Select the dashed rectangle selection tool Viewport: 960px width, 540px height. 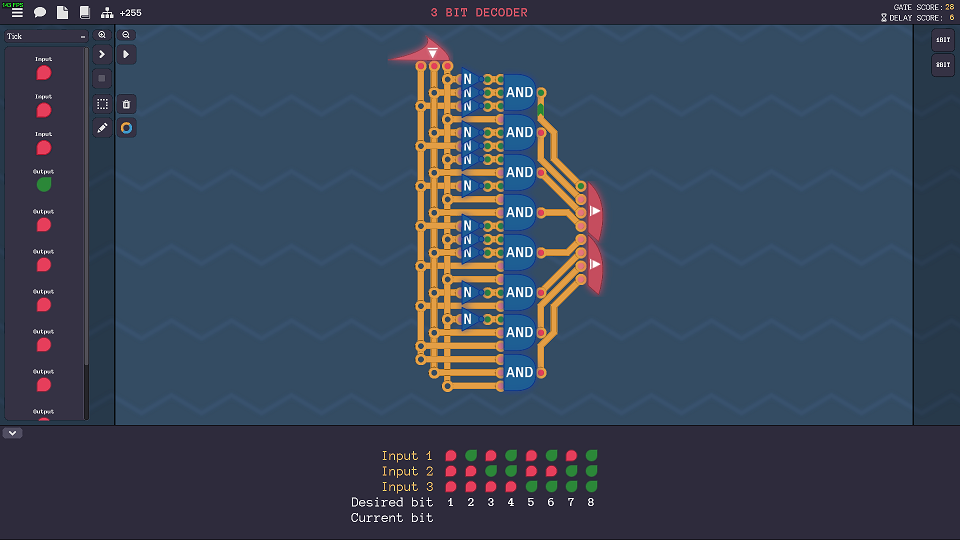coord(102,104)
